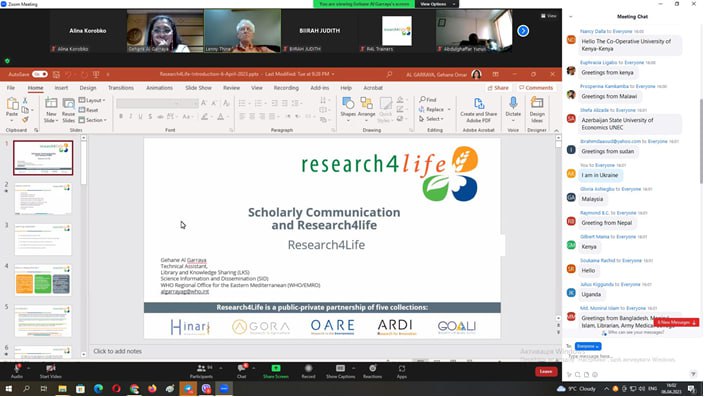Screen dimensions: 704x397
Task: Click the Shapes icon in Drawing group
Action: [x=348, y=104]
